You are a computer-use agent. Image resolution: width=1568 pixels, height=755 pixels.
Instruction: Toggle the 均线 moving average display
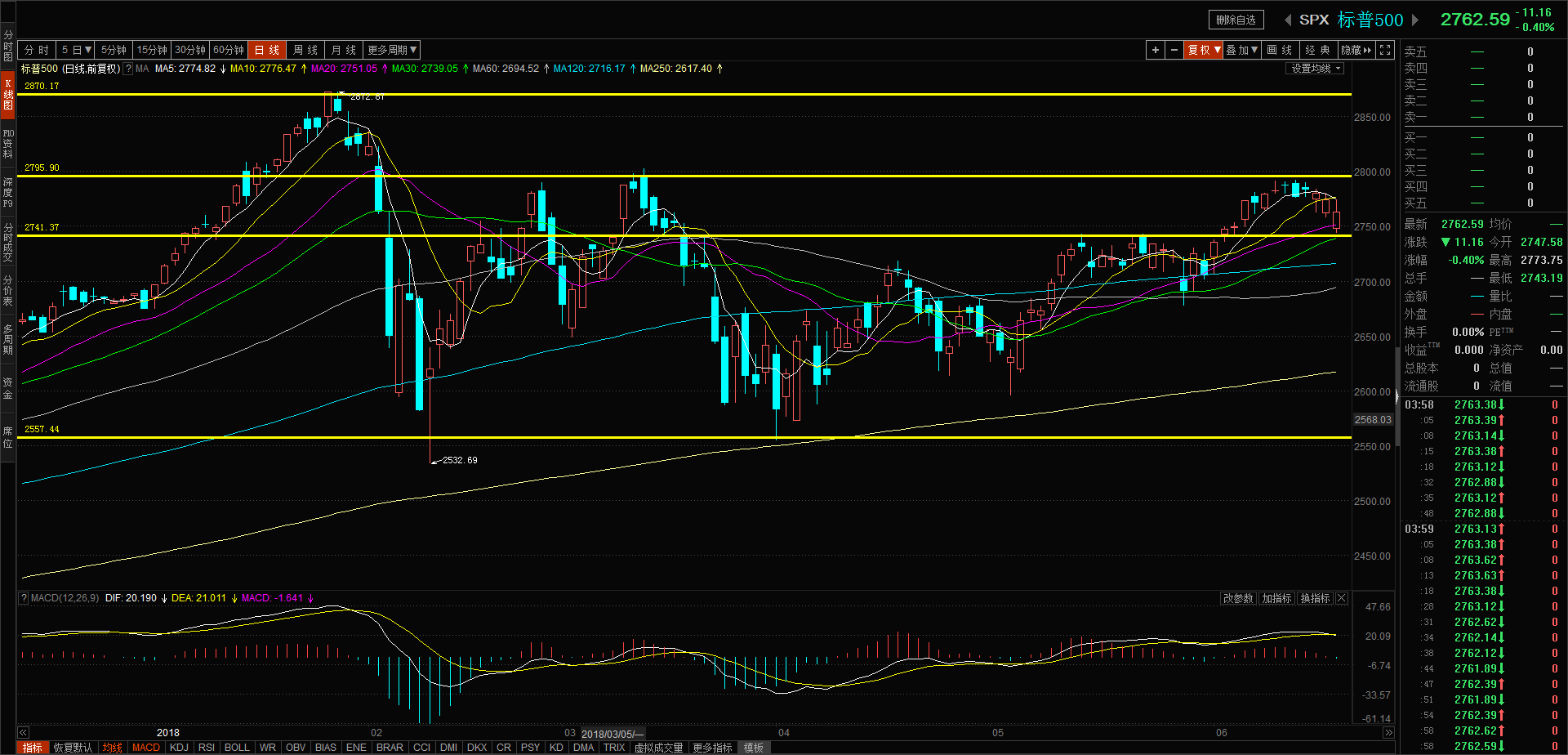[112, 748]
